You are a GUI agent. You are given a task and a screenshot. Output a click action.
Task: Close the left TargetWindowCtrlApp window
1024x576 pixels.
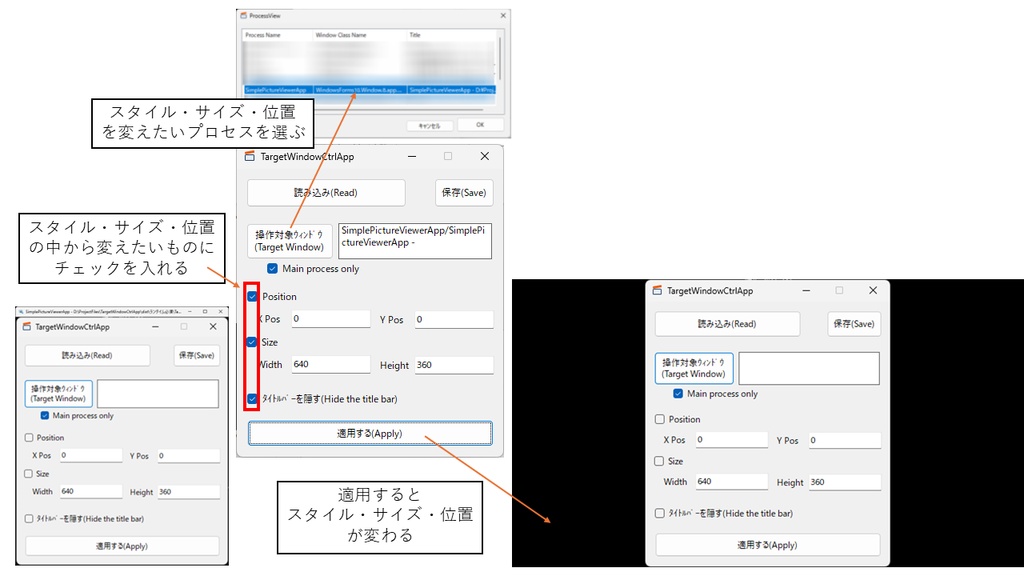pos(213,327)
